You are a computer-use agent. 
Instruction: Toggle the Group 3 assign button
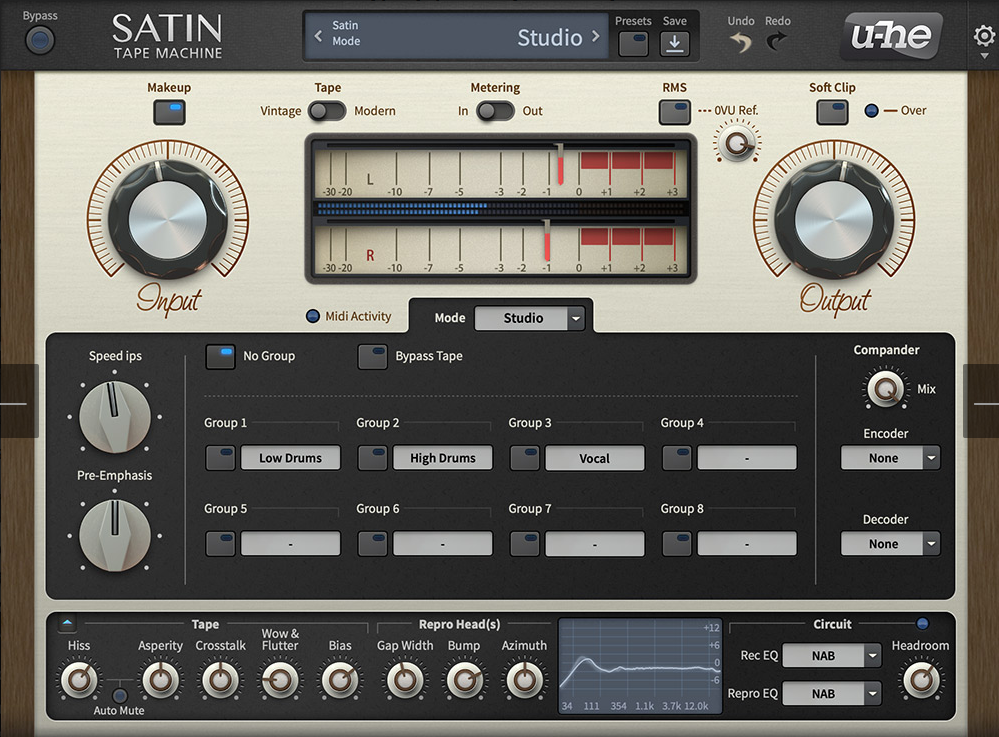point(525,458)
